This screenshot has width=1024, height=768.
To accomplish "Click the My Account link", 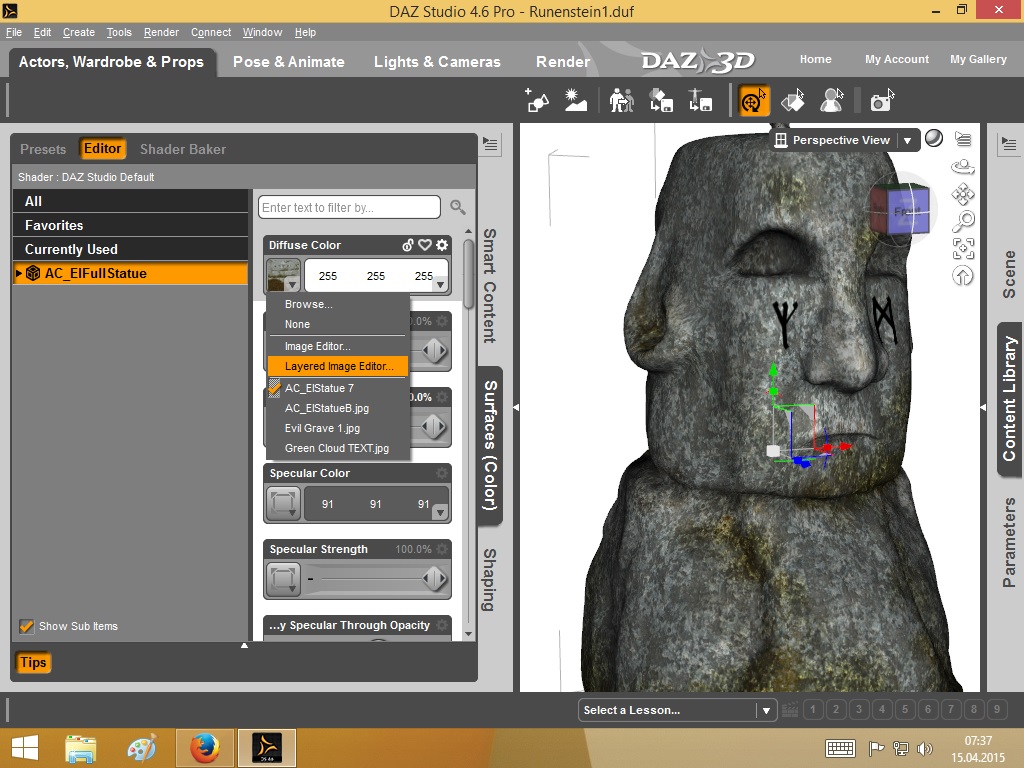I will point(896,59).
